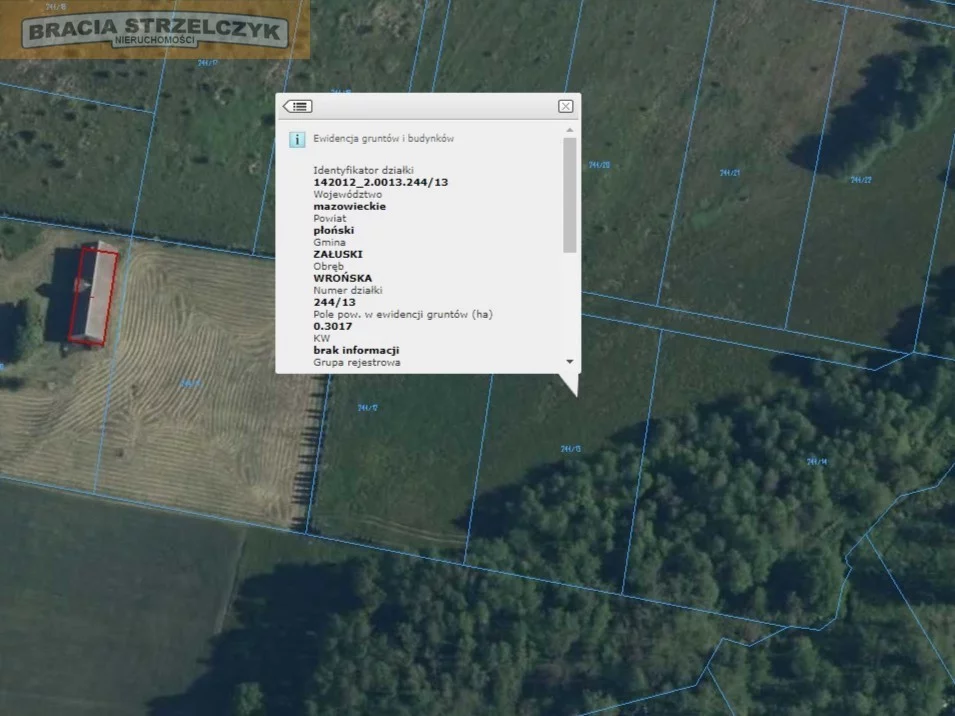Select parcel label 244/20 on the map
This screenshot has width=955, height=716.
[600, 165]
